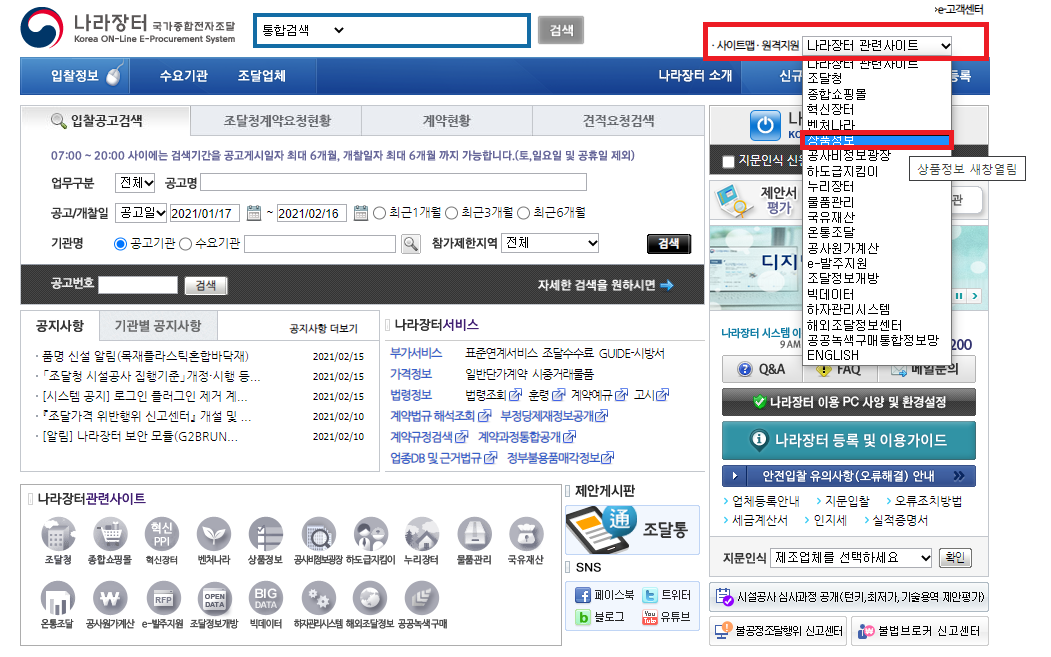Focus the 공고명 input field
1051x657 pixels.
(x=393, y=182)
